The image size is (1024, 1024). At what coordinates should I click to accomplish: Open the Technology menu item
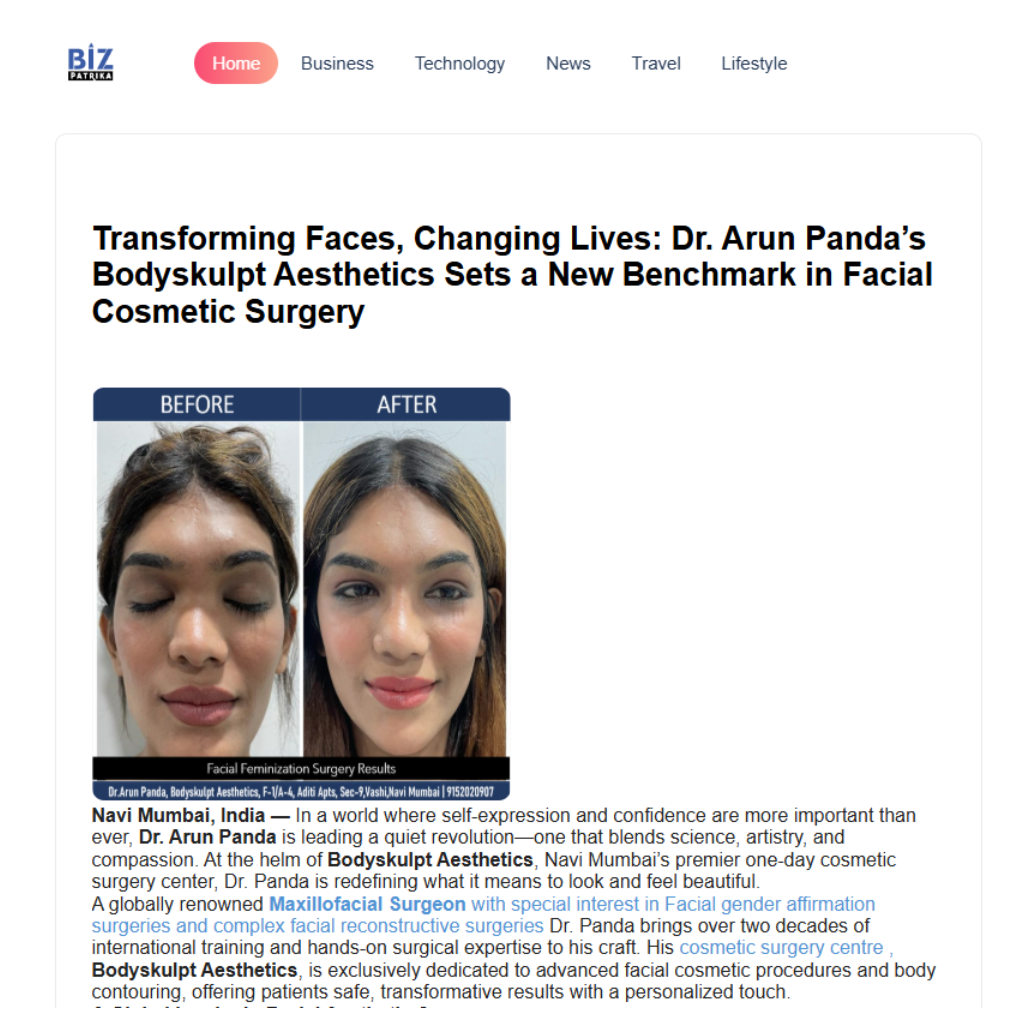[x=460, y=63]
